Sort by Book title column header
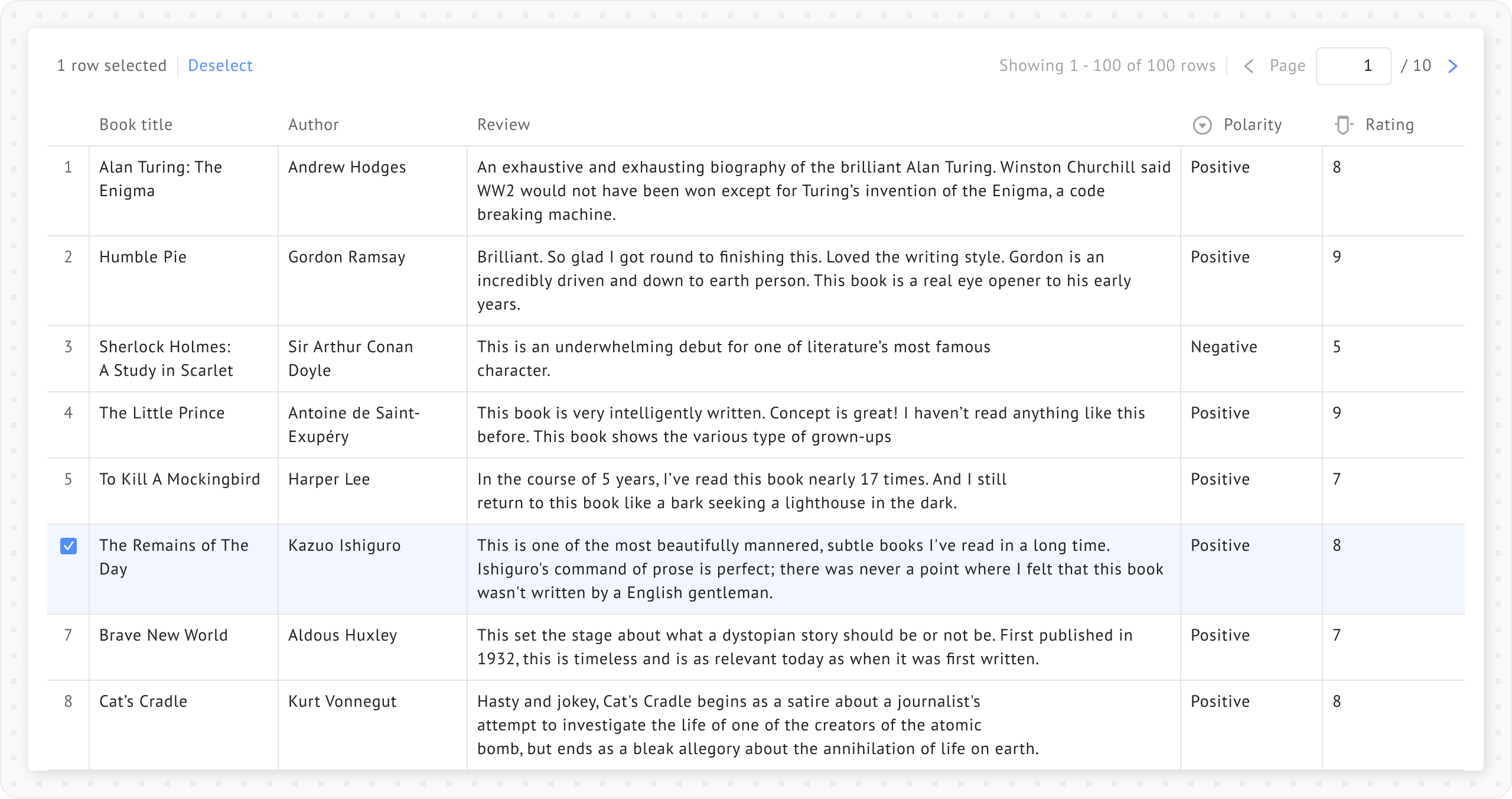This screenshot has height=799, width=1512. [x=136, y=125]
